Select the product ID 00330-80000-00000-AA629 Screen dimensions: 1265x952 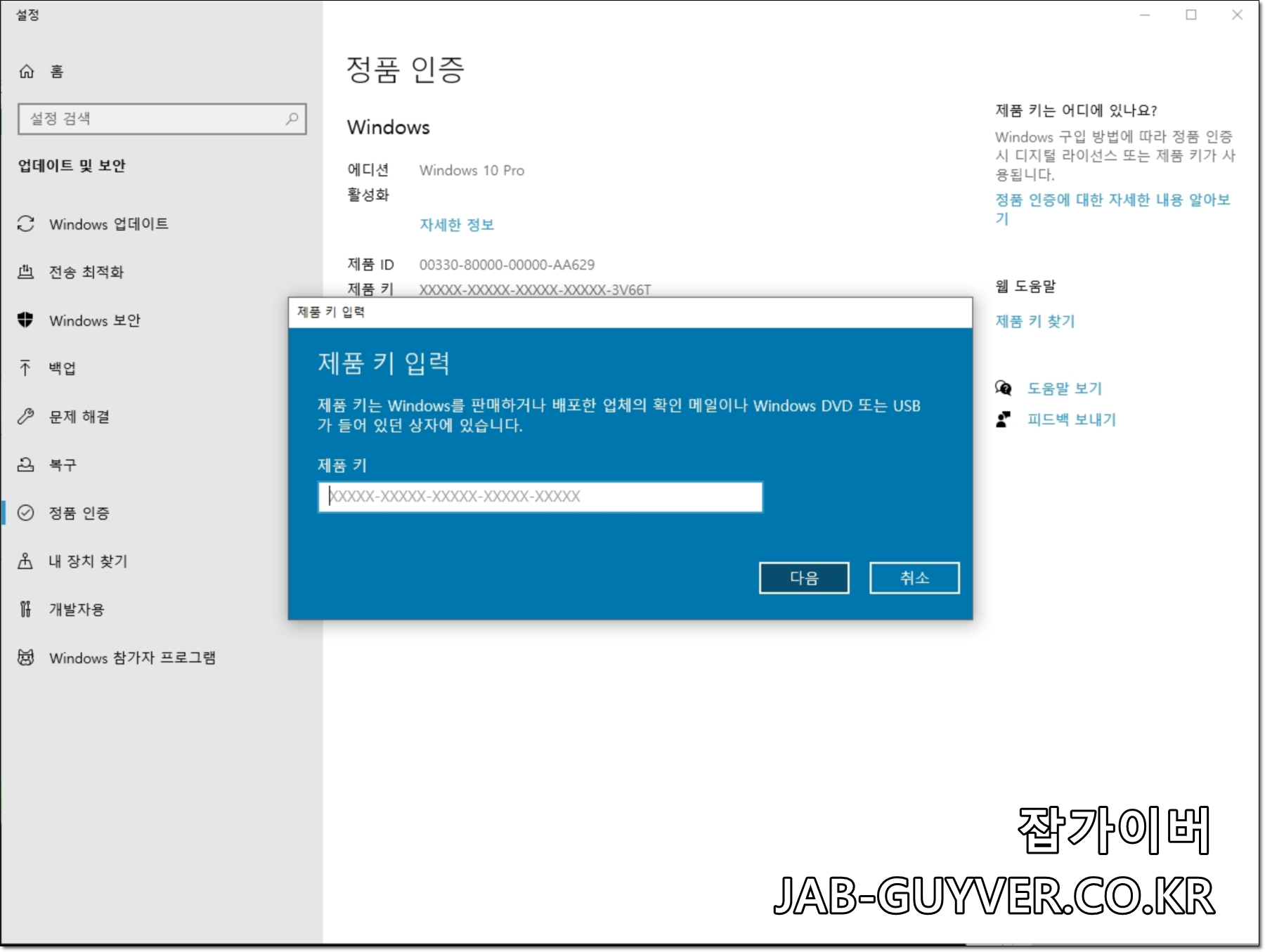(x=507, y=265)
